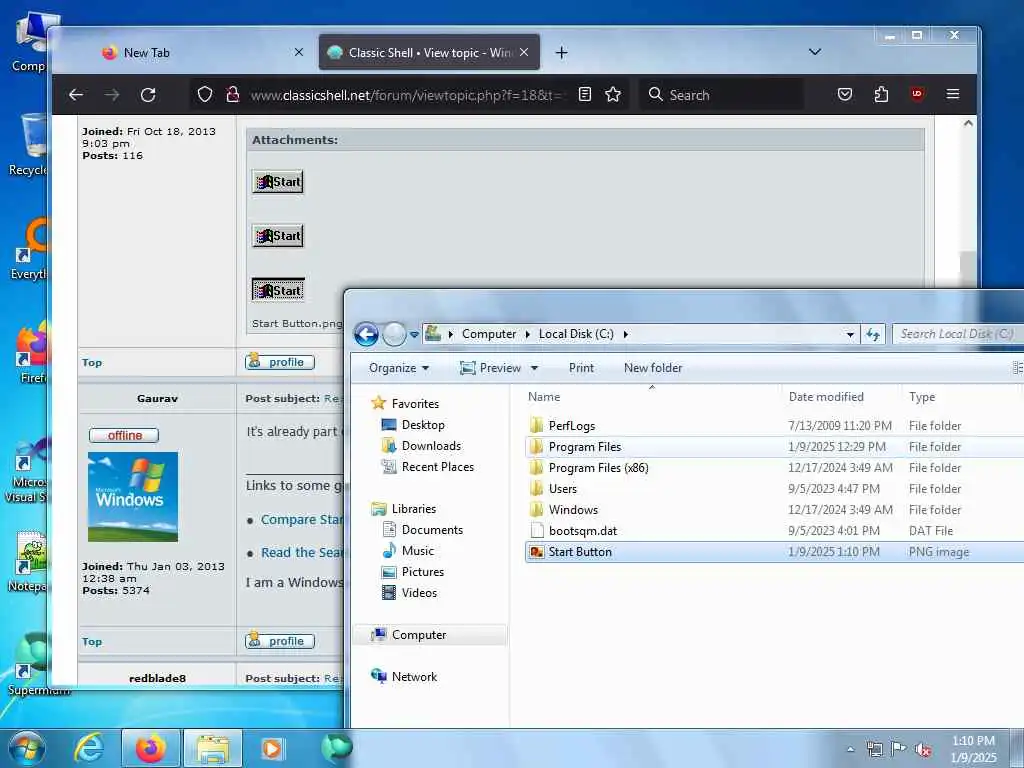Open the second Start button attachment image
1024x768 pixels.
coord(278,236)
